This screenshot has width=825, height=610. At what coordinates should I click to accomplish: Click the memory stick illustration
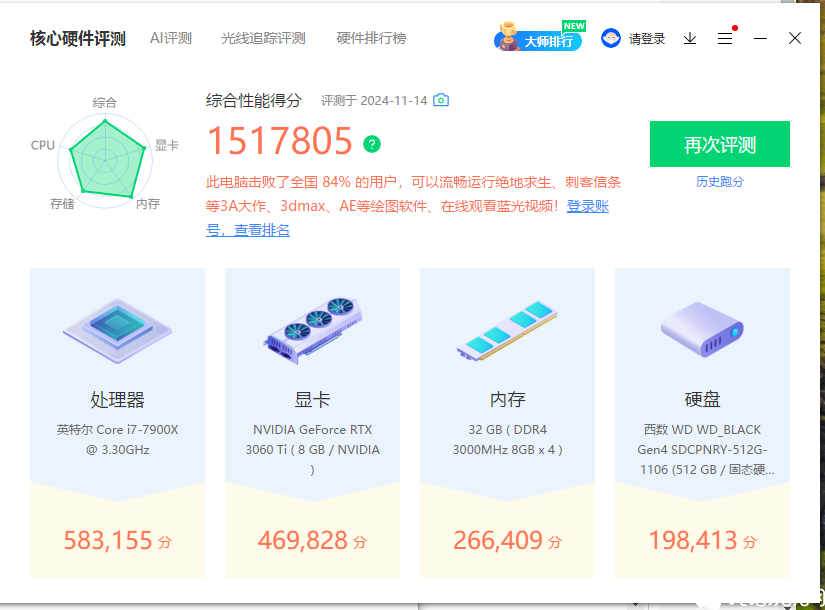click(x=507, y=331)
